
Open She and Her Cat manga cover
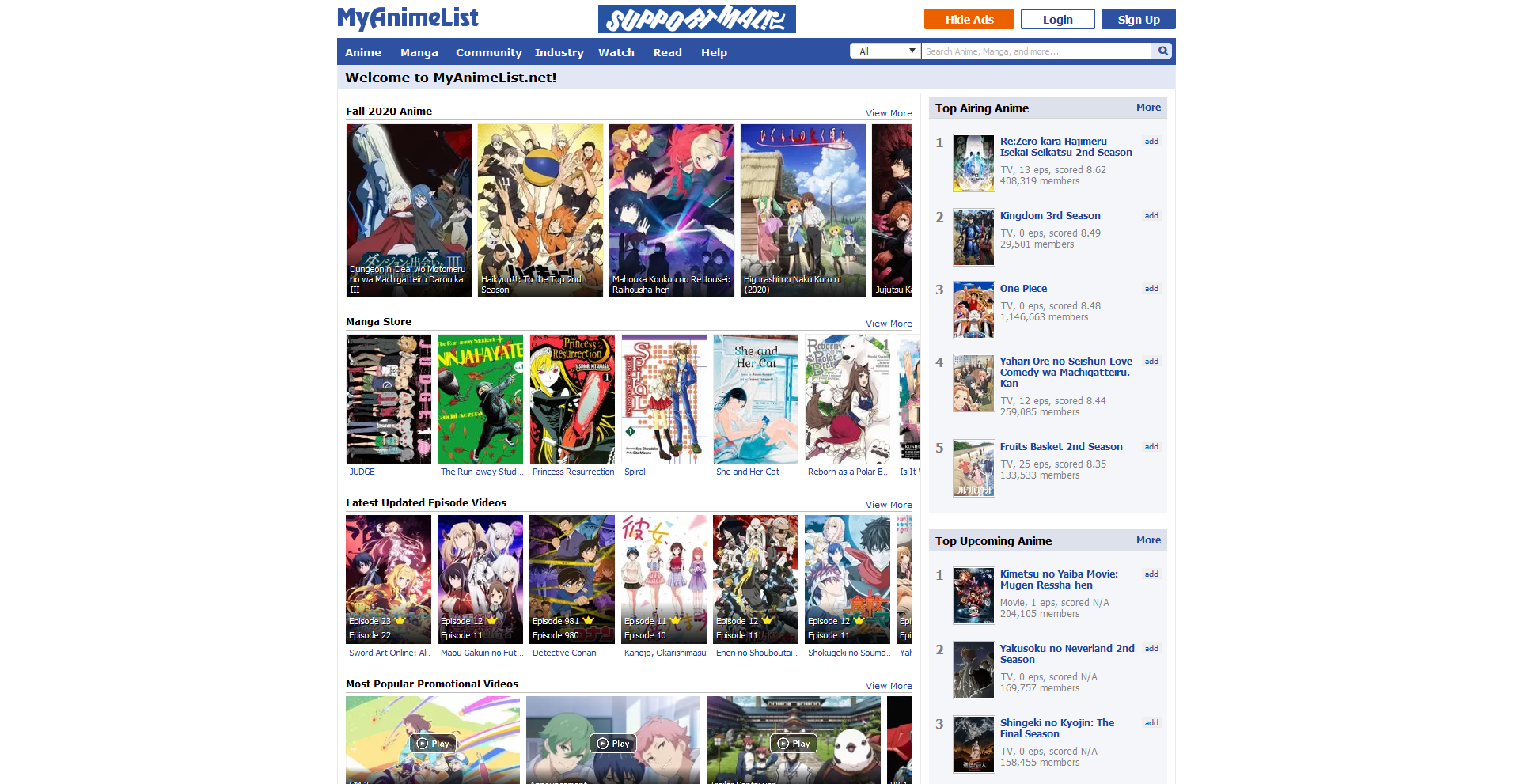[x=756, y=399]
